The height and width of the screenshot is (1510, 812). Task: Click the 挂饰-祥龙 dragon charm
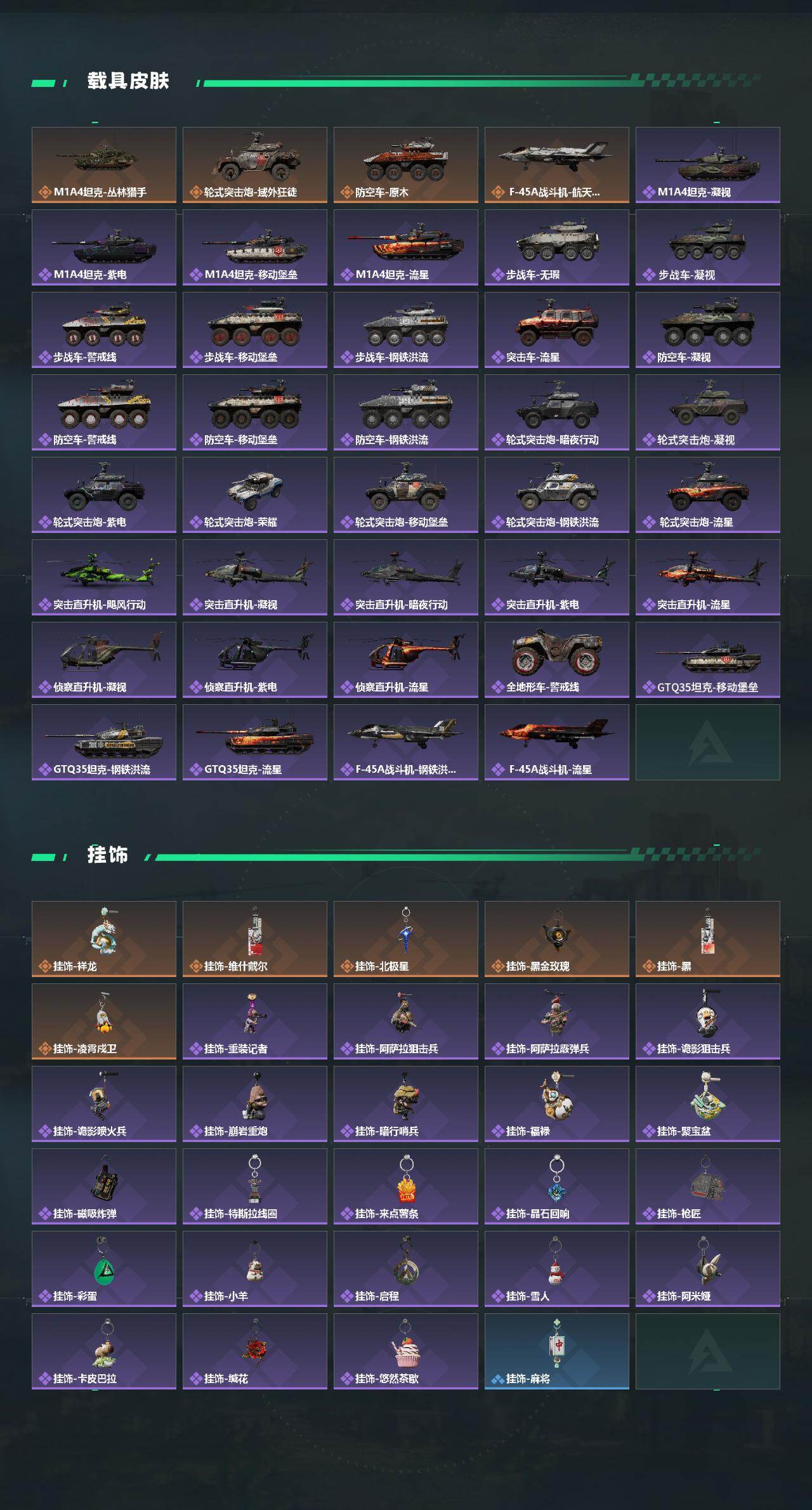104,939
